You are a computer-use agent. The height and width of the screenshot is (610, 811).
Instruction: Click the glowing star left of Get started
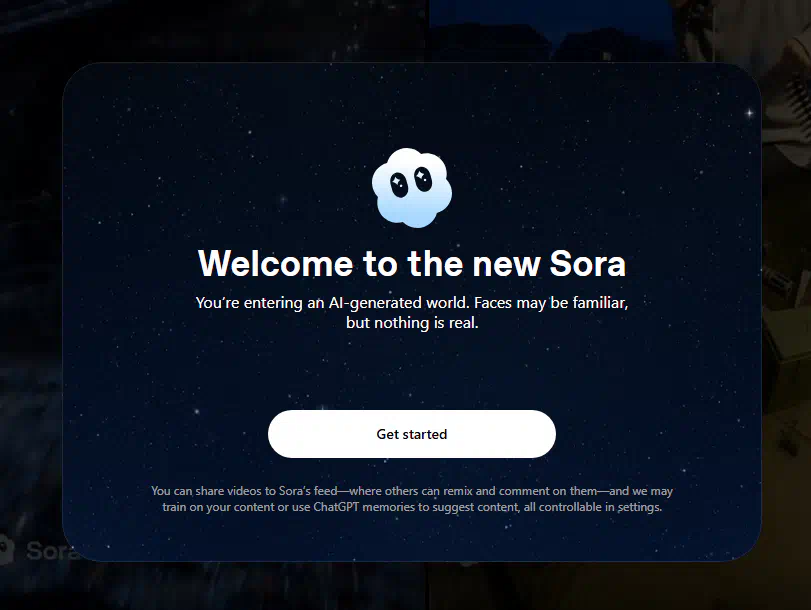coord(197,411)
